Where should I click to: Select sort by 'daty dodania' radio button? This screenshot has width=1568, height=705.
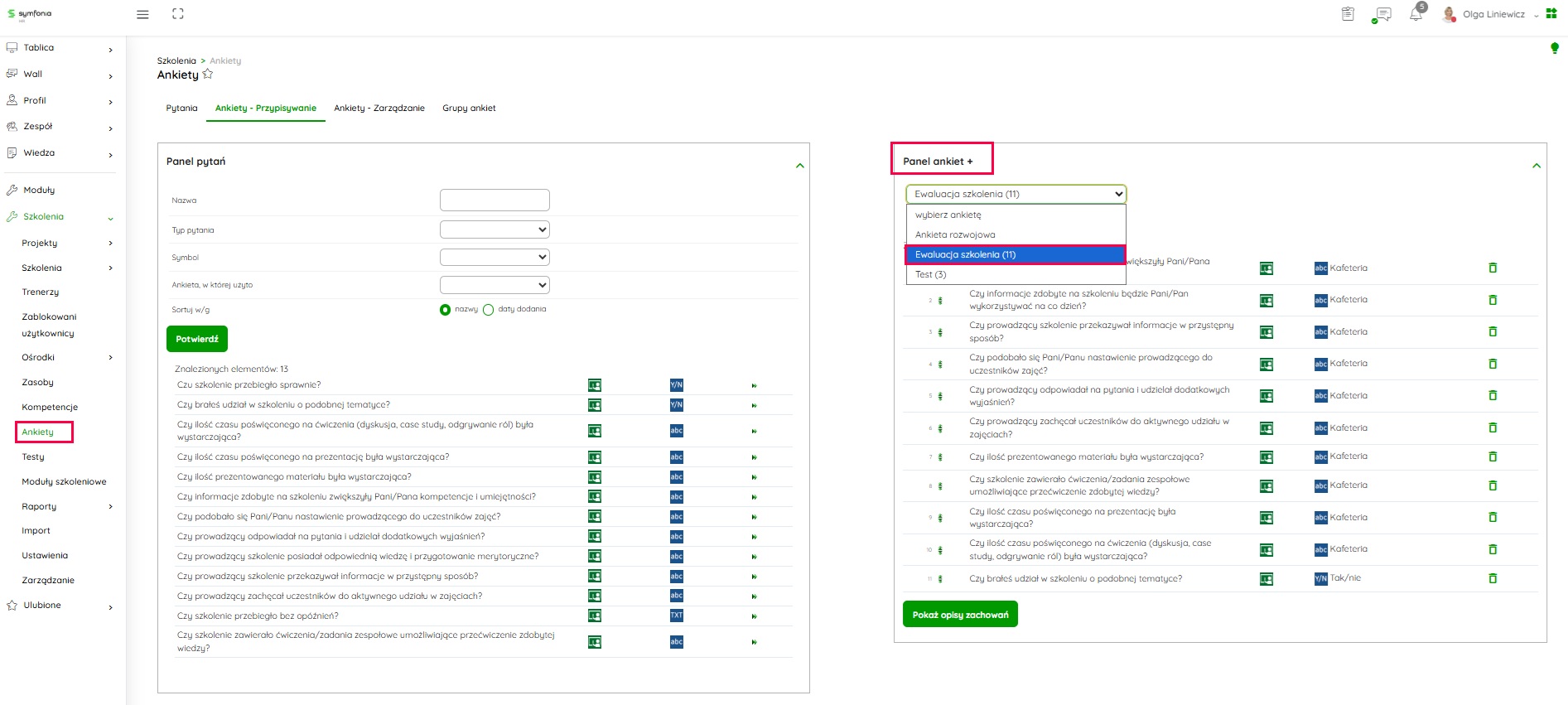tap(489, 310)
